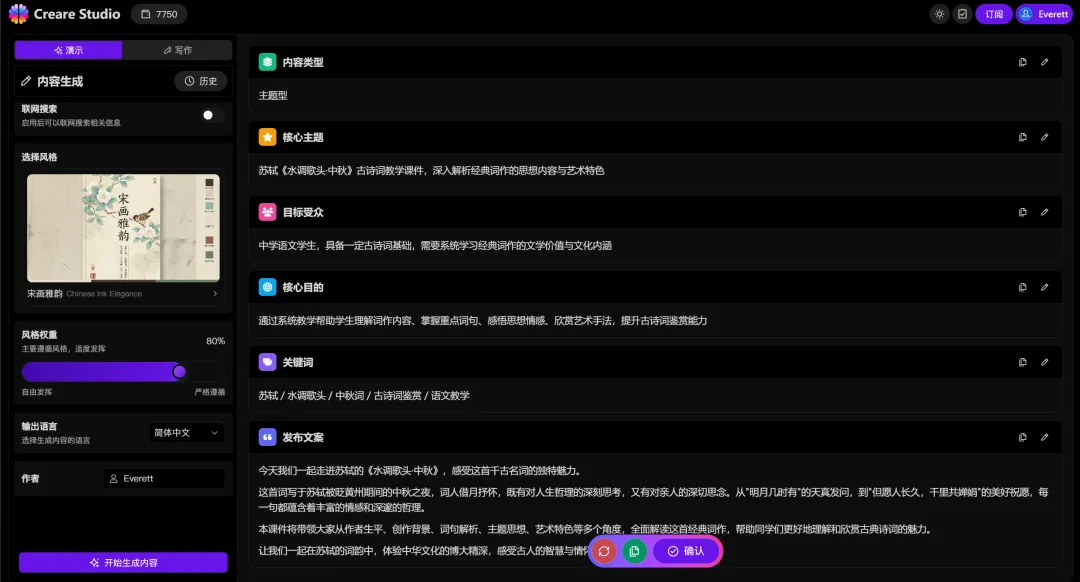This screenshot has width=1080, height=582.
Task: Open the 简体中文 output language dropdown
Action: (187, 433)
